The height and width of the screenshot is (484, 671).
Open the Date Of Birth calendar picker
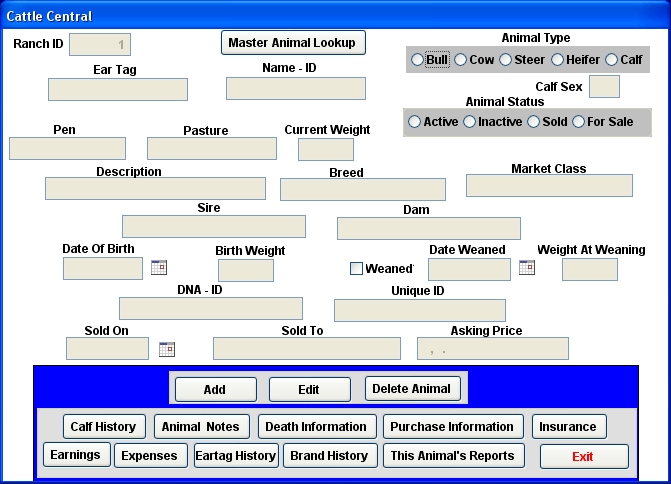[159, 267]
